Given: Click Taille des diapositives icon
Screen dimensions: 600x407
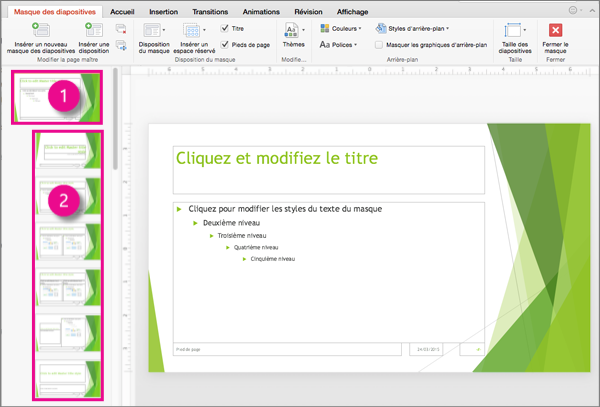Looking at the screenshot, I should (x=514, y=32).
